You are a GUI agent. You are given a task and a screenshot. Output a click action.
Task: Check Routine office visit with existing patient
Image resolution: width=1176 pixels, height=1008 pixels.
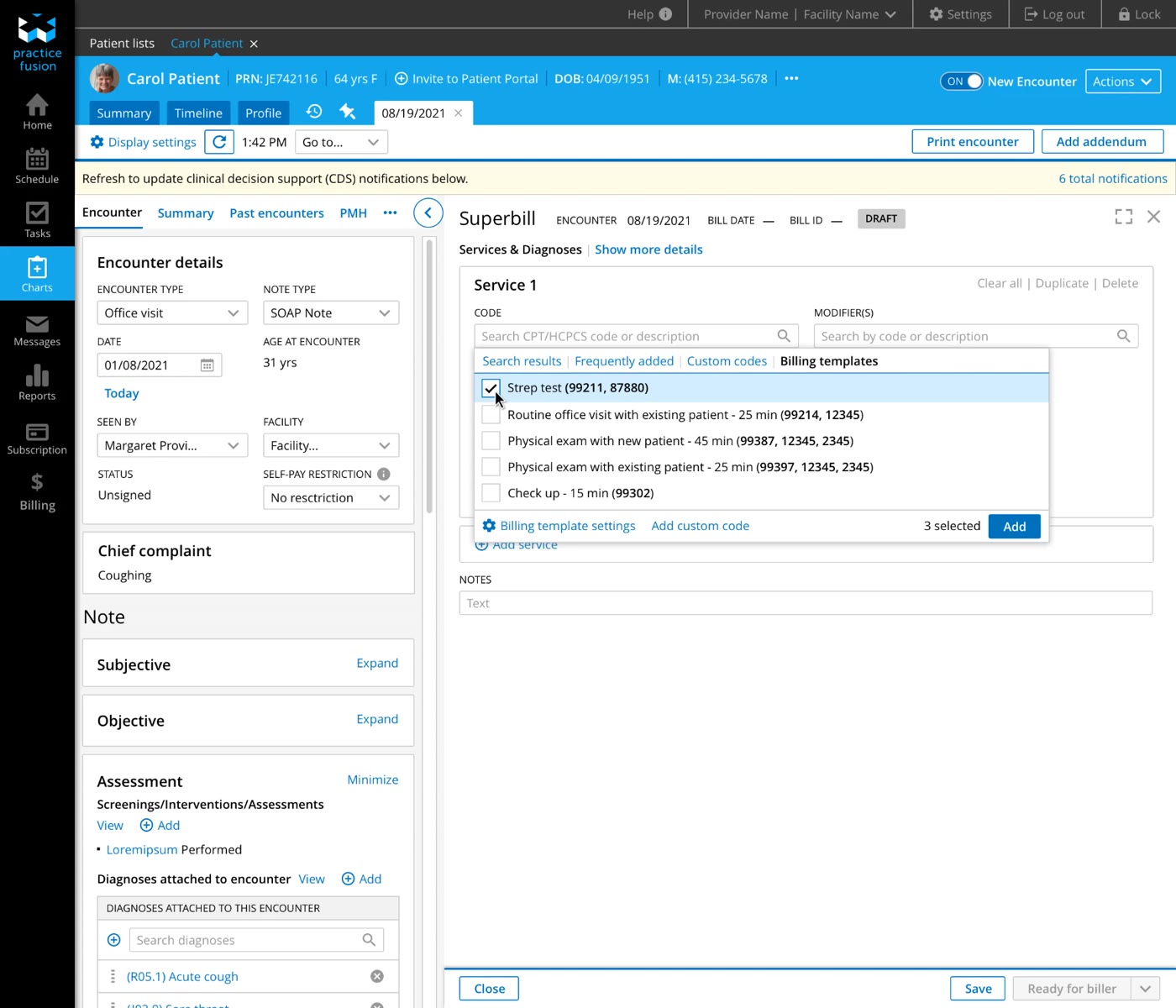[491, 415]
